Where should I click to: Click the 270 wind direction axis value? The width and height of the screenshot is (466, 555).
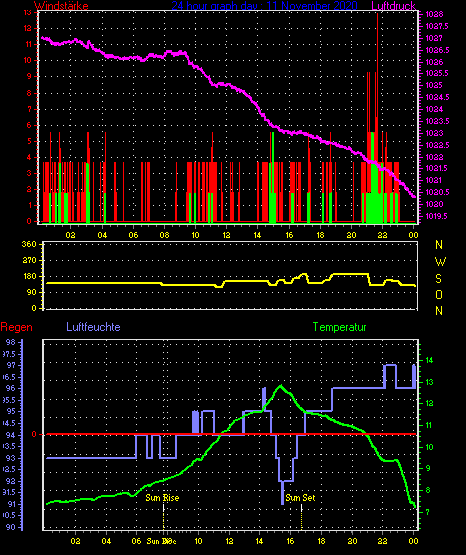[29, 260]
